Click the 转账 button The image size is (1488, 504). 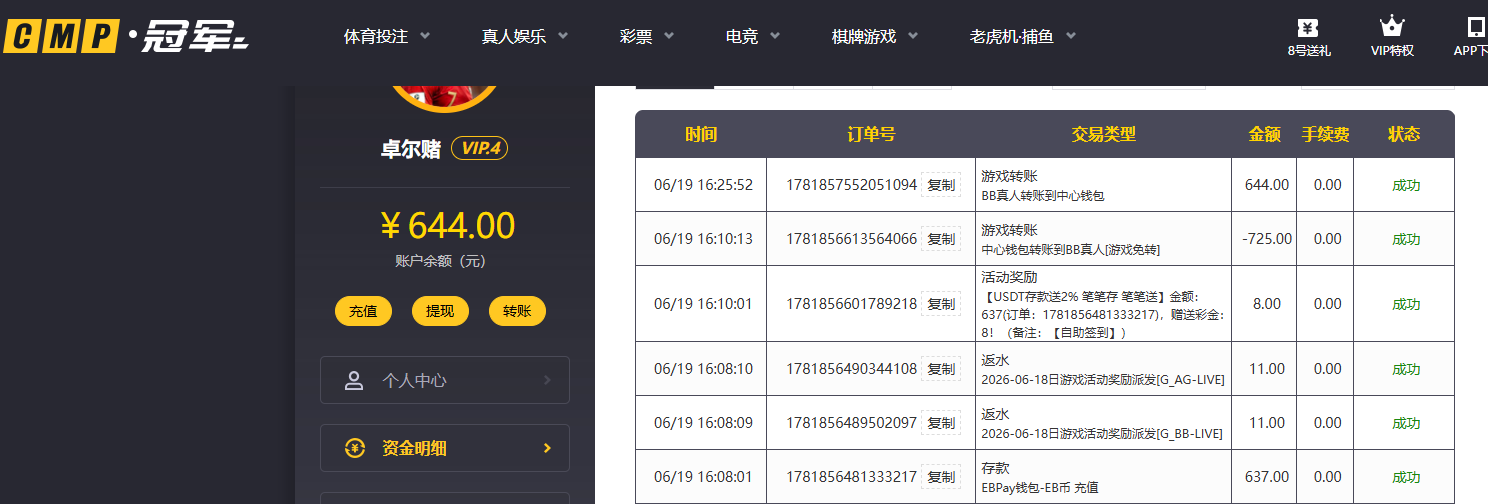click(x=517, y=311)
